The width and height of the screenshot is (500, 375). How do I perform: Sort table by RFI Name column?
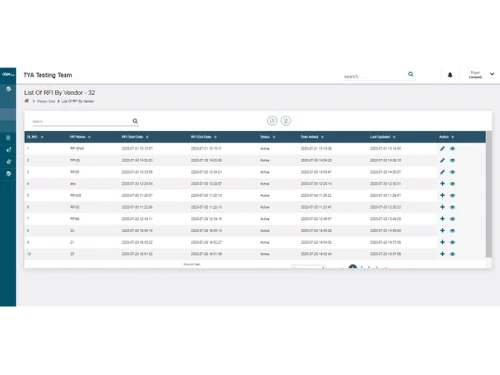80,137
